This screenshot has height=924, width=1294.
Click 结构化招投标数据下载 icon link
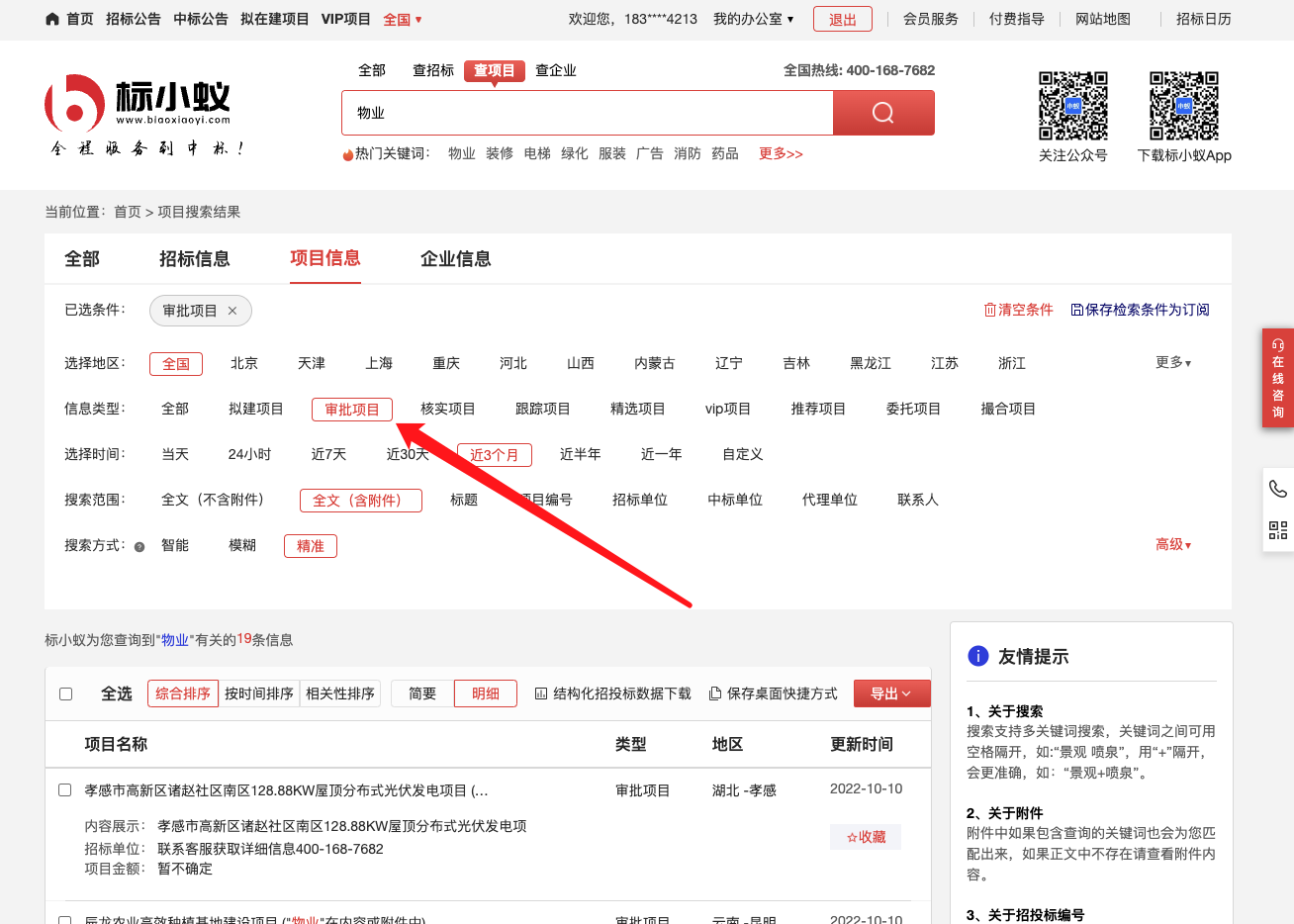pos(612,693)
